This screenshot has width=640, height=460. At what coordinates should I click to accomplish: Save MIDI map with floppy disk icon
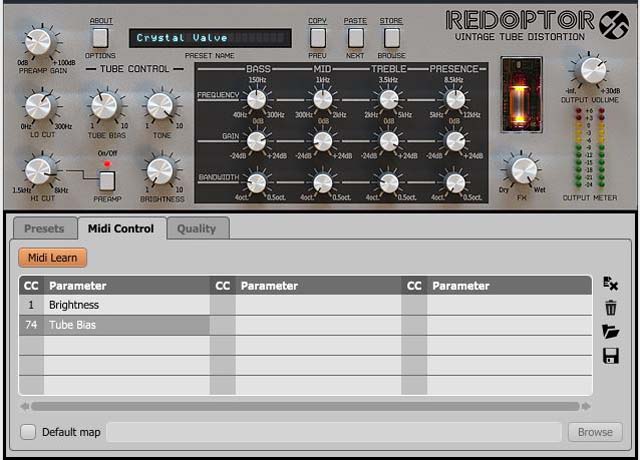point(610,356)
